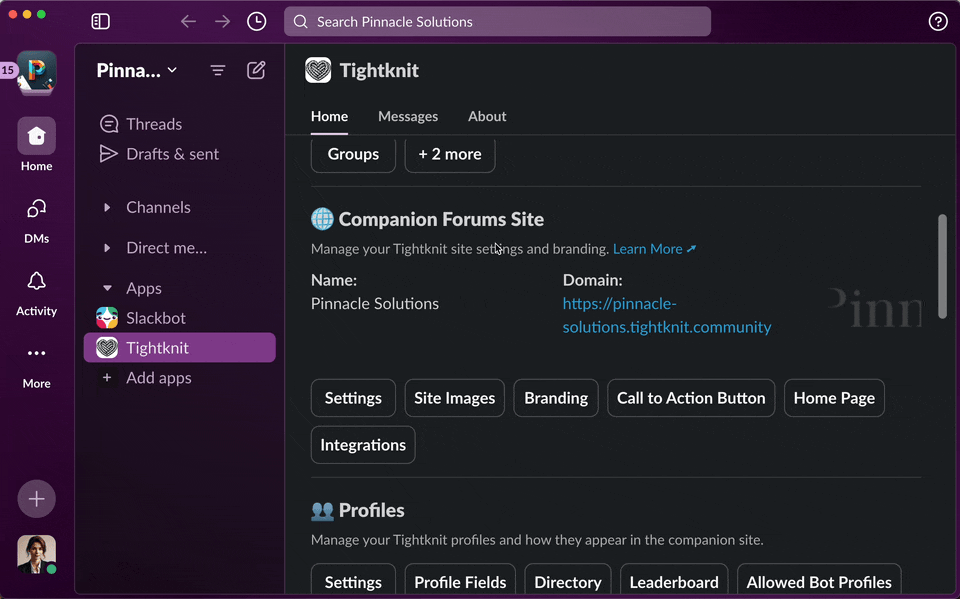
Task: Compose a new message using the pencil icon
Action: pyautogui.click(x=256, y=71)
